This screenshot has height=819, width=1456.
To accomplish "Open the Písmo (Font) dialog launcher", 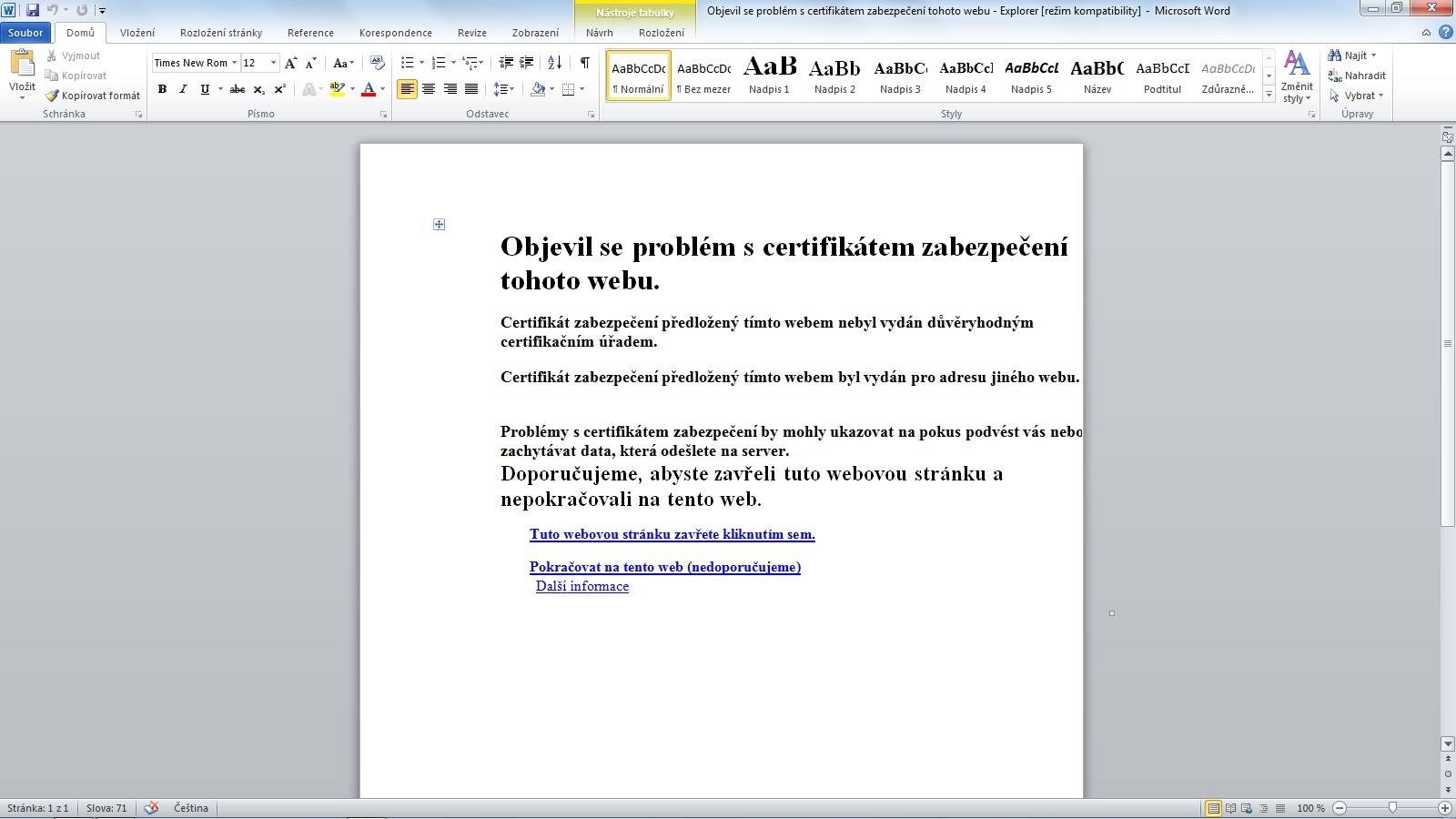I will [383, 115].
